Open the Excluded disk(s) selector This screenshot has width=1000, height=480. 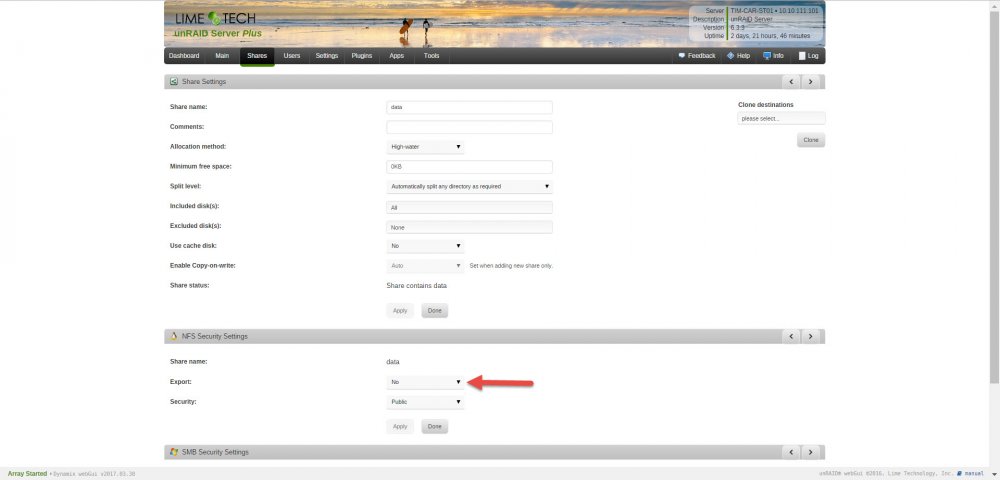(469, 227)
